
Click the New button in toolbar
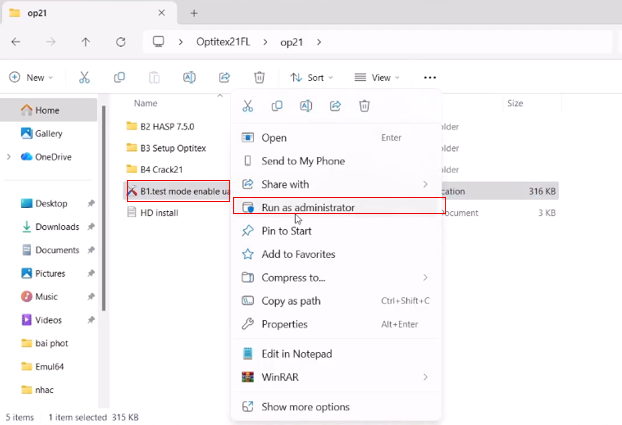tap(29, 77)
